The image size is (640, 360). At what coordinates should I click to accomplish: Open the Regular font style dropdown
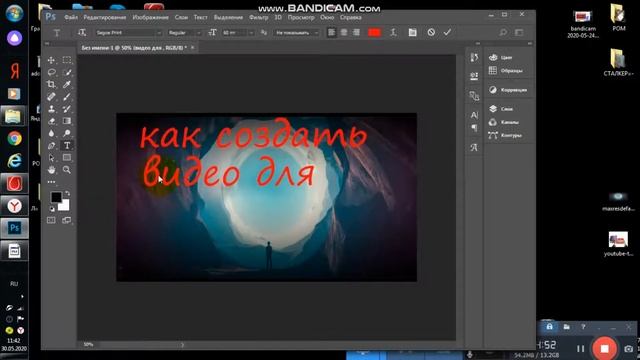pyautogui.click(x=184, y=33)
